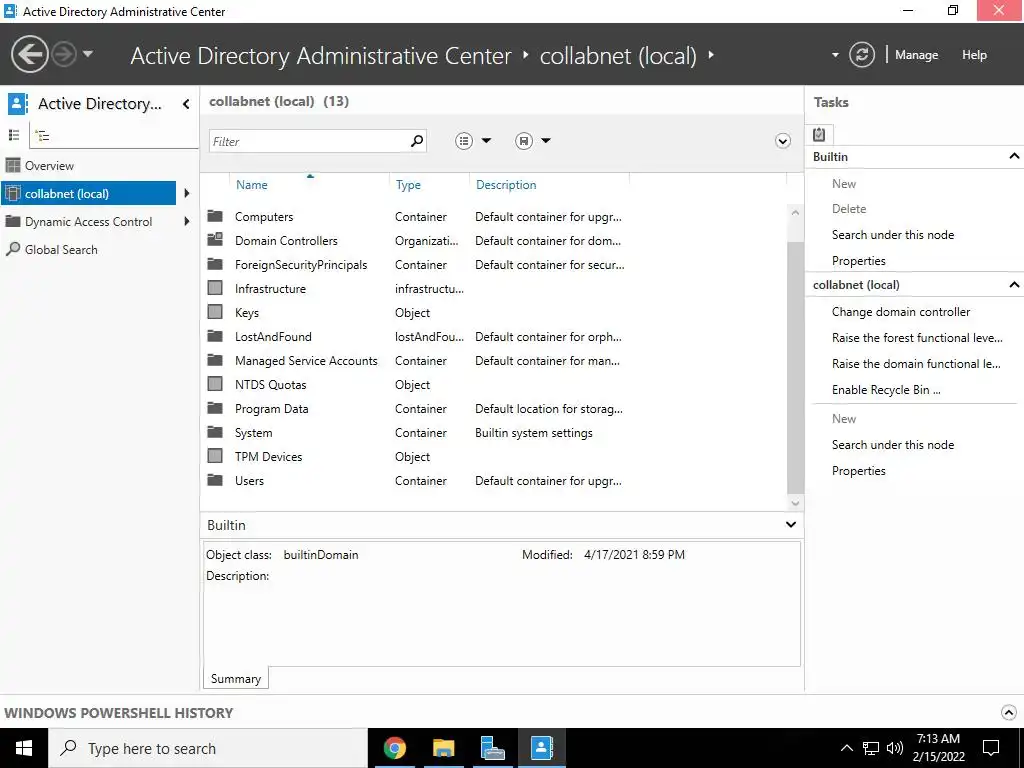
Task: Select the NTDS Quotas object icon
Action: (215, 384)
